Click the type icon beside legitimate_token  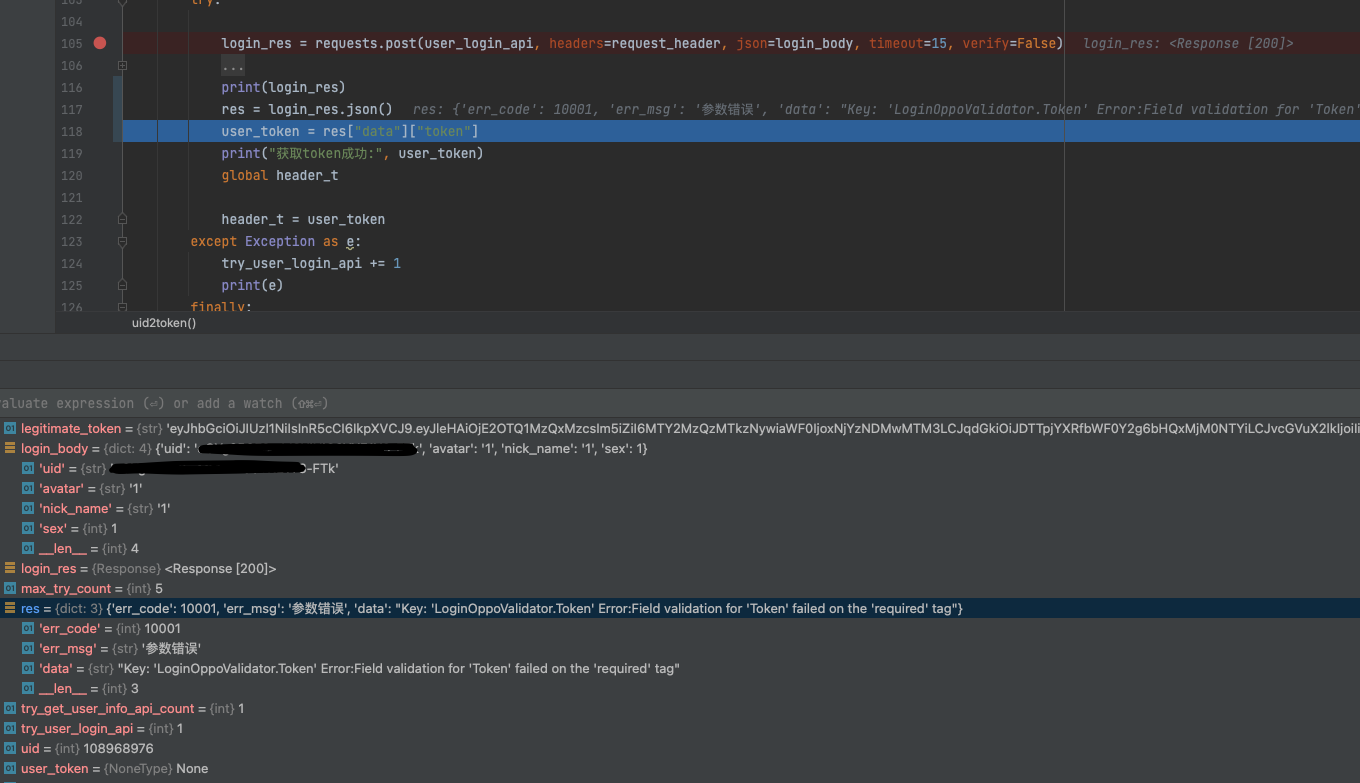pos(9,428)
